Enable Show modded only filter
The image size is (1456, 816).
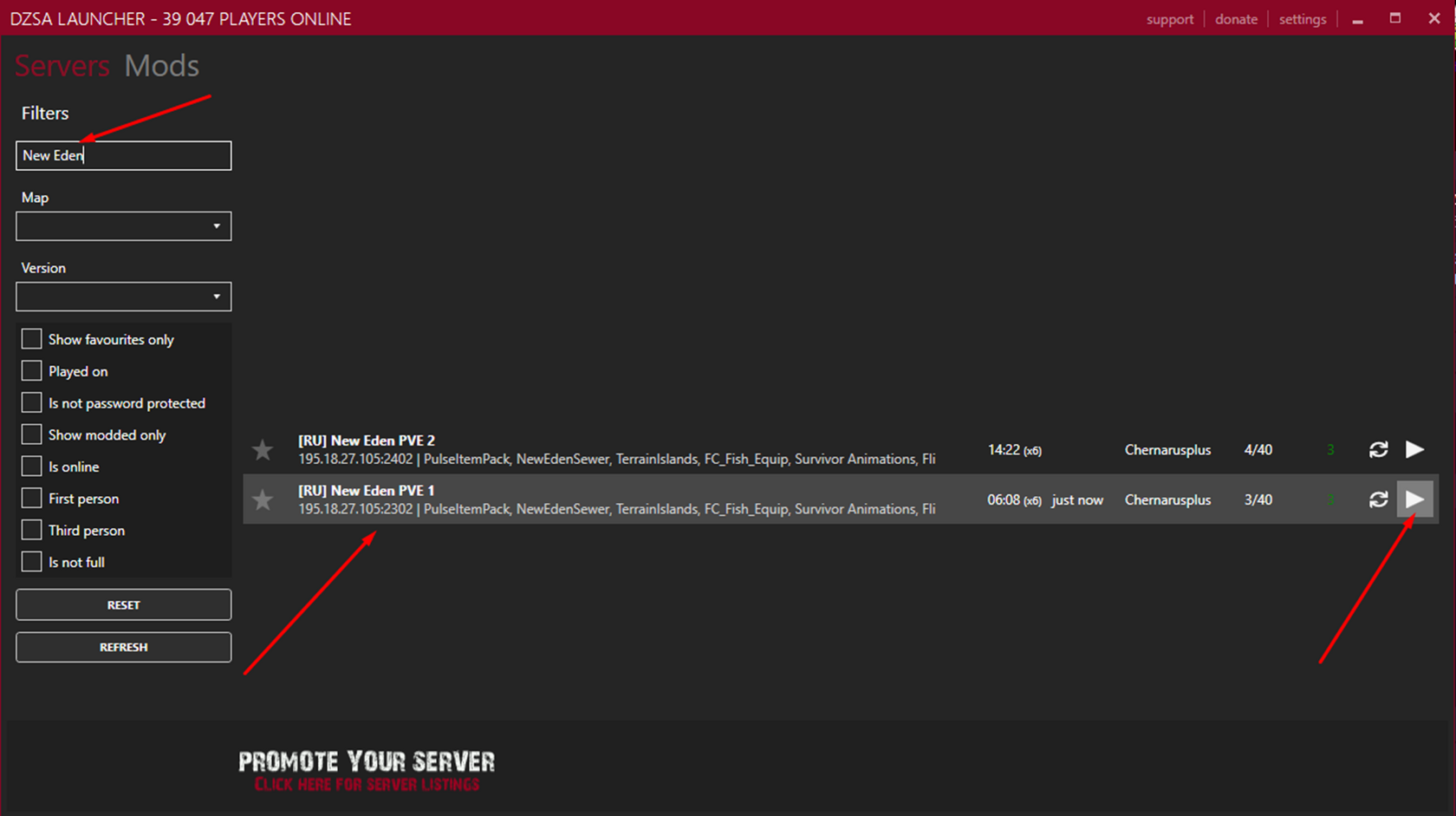tap(31, 434)
